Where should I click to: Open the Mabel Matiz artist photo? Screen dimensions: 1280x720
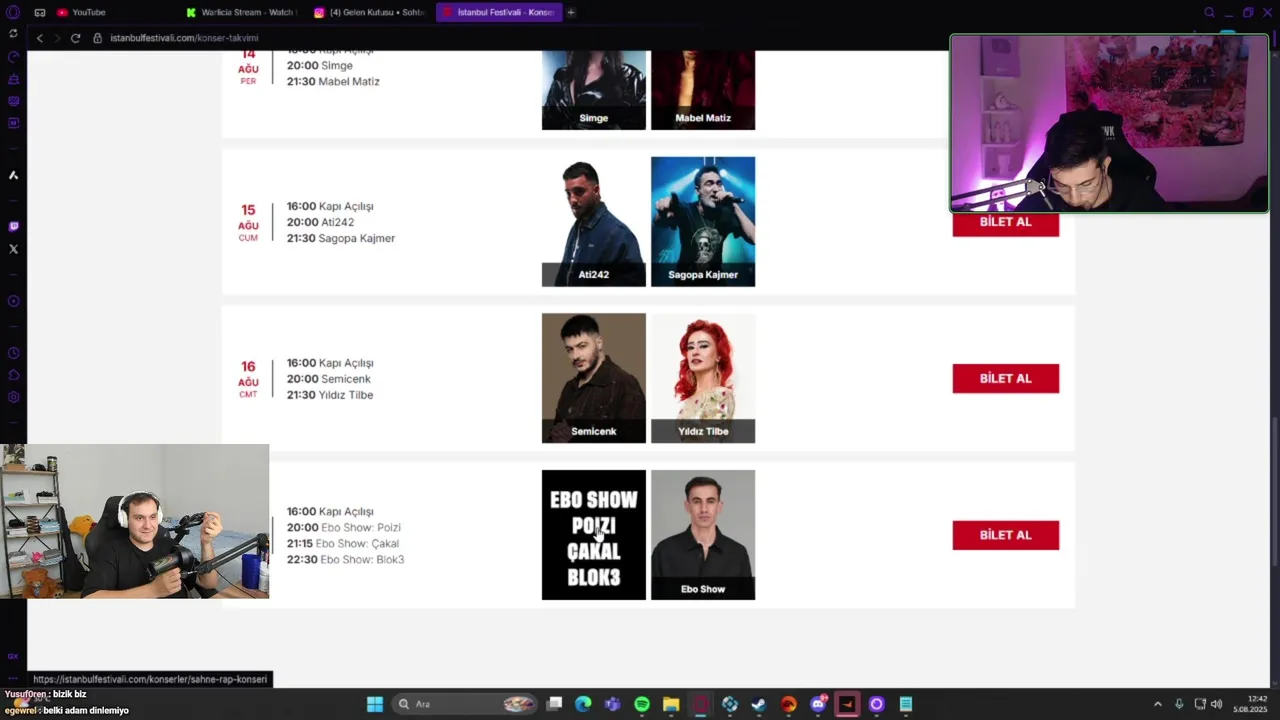coord(703,90)
